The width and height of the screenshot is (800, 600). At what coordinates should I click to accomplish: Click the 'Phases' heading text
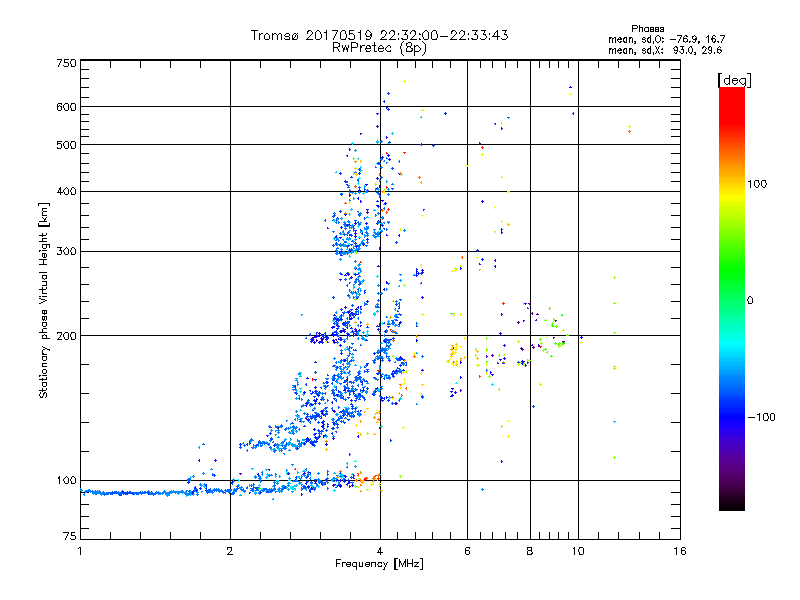click(x=647, y=29)
